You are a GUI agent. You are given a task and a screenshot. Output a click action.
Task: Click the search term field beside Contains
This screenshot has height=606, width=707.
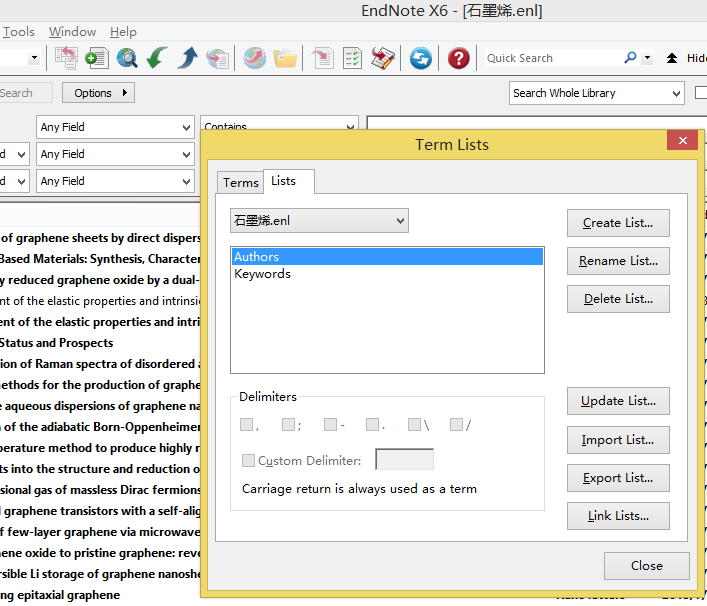click(x=537, y=123)
